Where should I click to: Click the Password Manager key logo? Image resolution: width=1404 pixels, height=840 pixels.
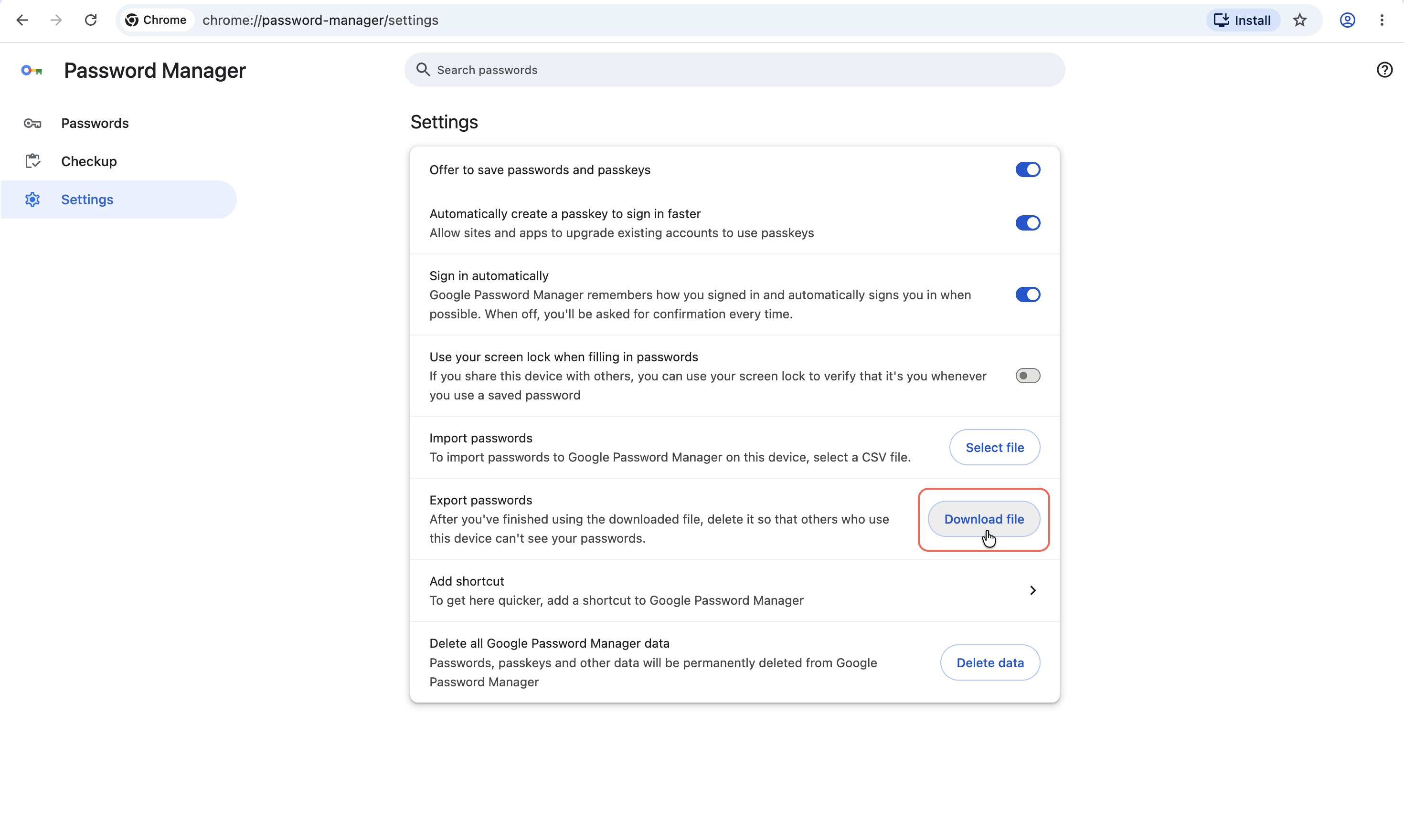[32, 70]
